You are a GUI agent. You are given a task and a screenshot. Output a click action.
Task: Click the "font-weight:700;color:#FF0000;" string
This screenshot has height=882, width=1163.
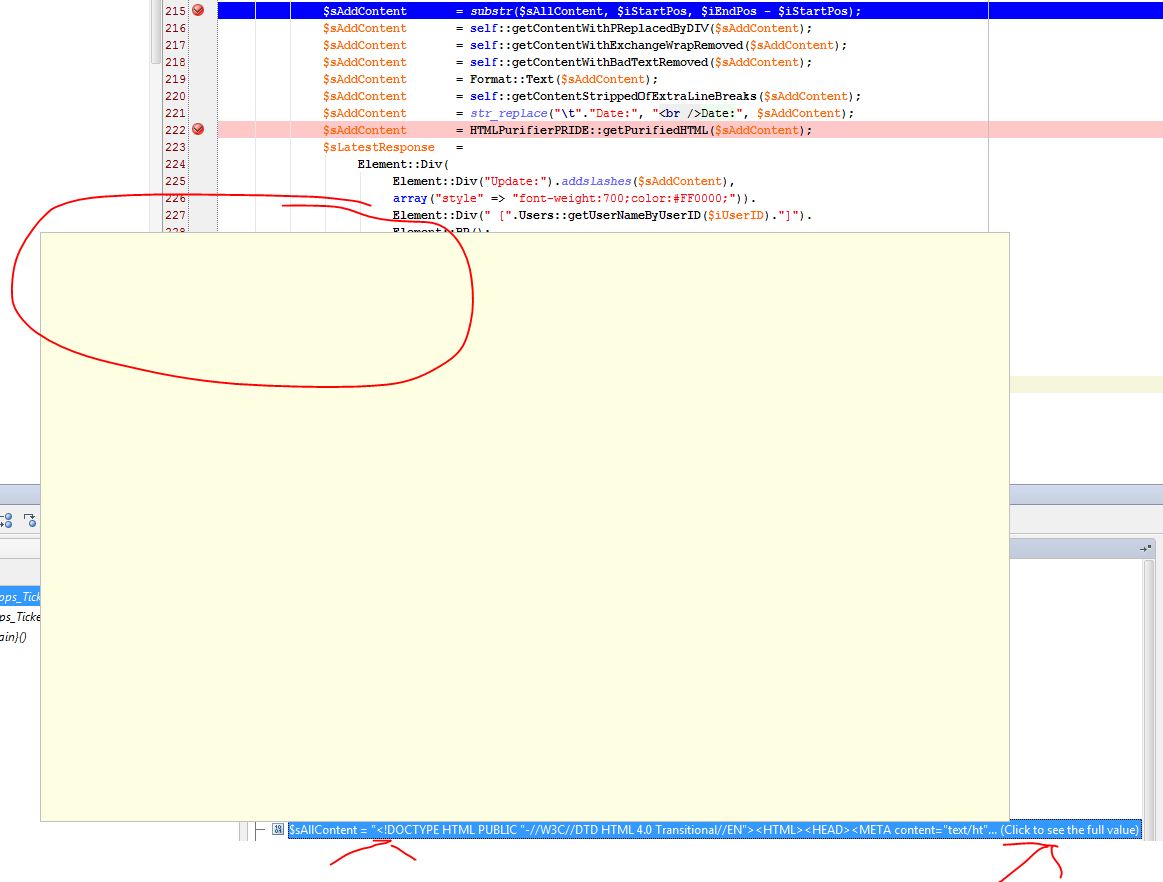624,198
